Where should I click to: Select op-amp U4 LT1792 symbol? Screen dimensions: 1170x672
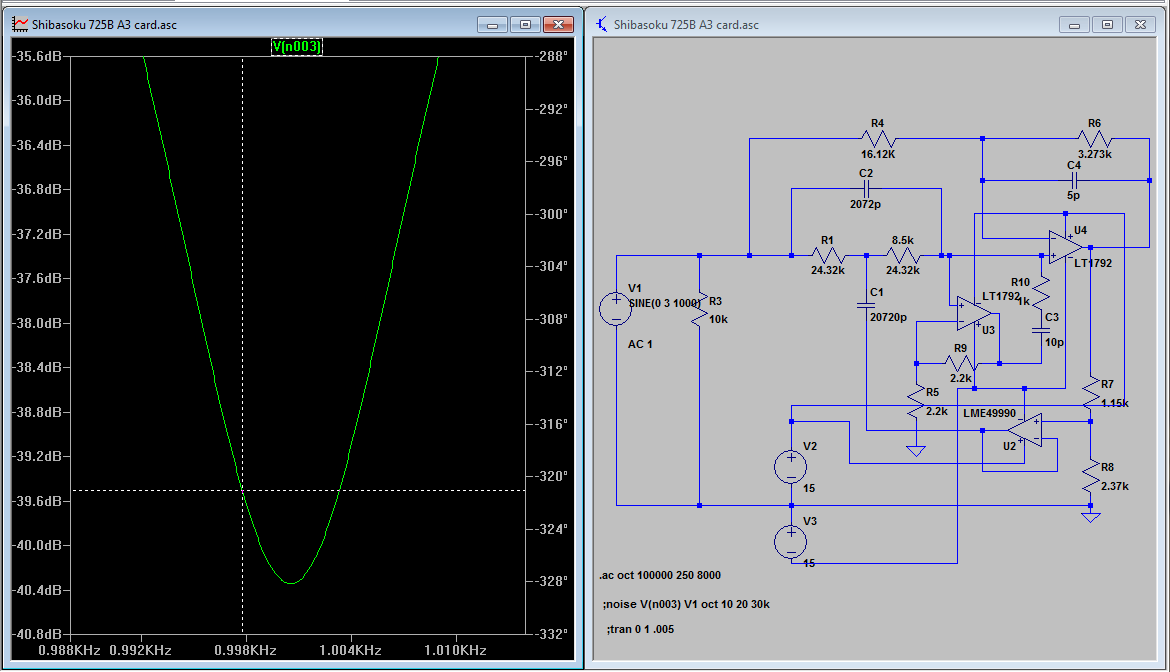coord(1065,247)
